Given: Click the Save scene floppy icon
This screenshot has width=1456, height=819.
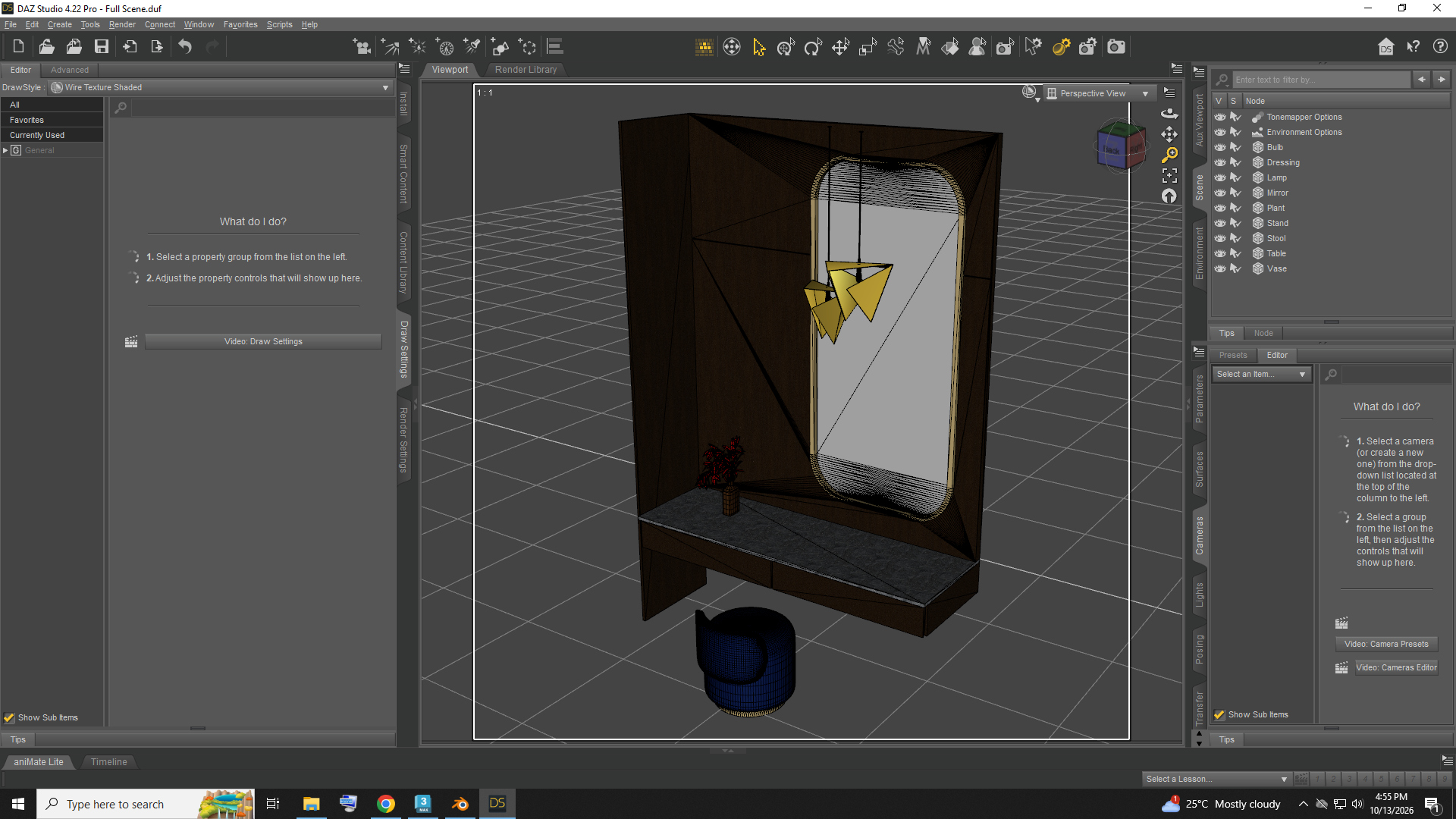Looking at the screenshot, I should point(102,47).
